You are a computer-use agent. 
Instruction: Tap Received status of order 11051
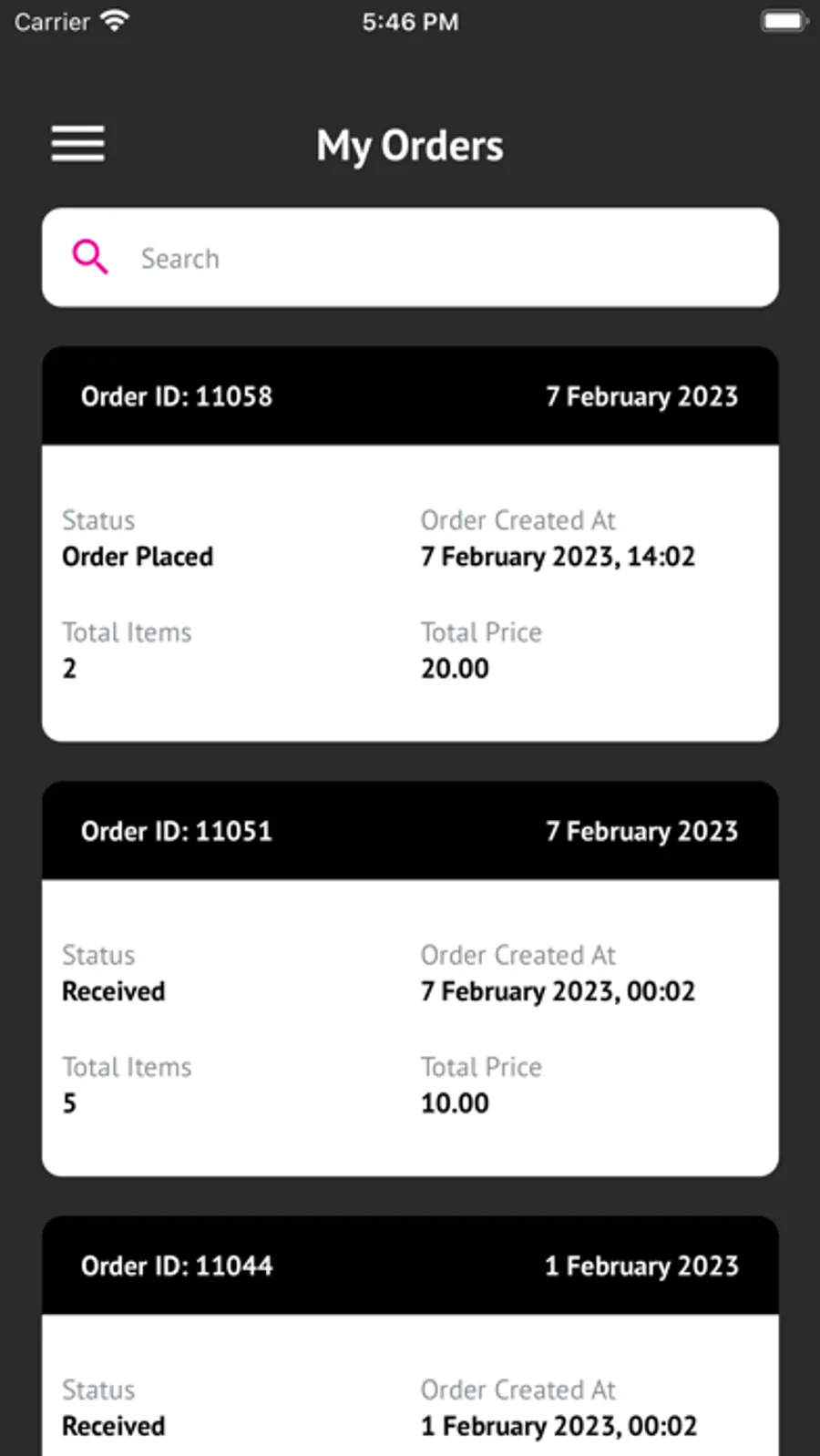(114, 991)
